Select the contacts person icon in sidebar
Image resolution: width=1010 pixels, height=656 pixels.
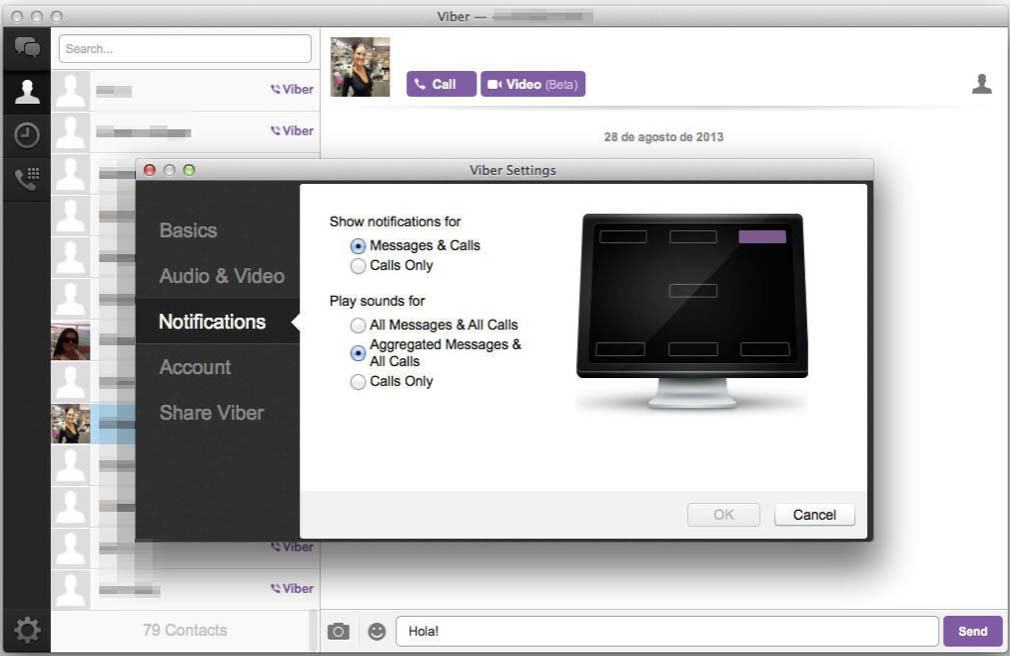(x=27, y=92)
